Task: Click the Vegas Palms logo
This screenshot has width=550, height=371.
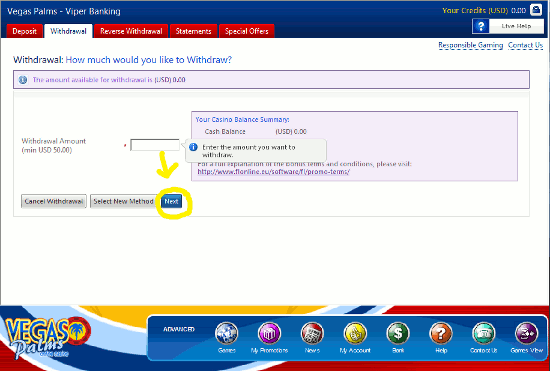Action: click(x=47, y=338)
